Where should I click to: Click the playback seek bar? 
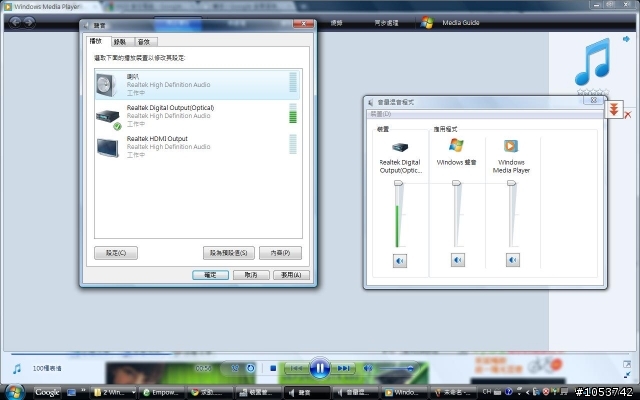pyautogui.click(x=320, y=354)
